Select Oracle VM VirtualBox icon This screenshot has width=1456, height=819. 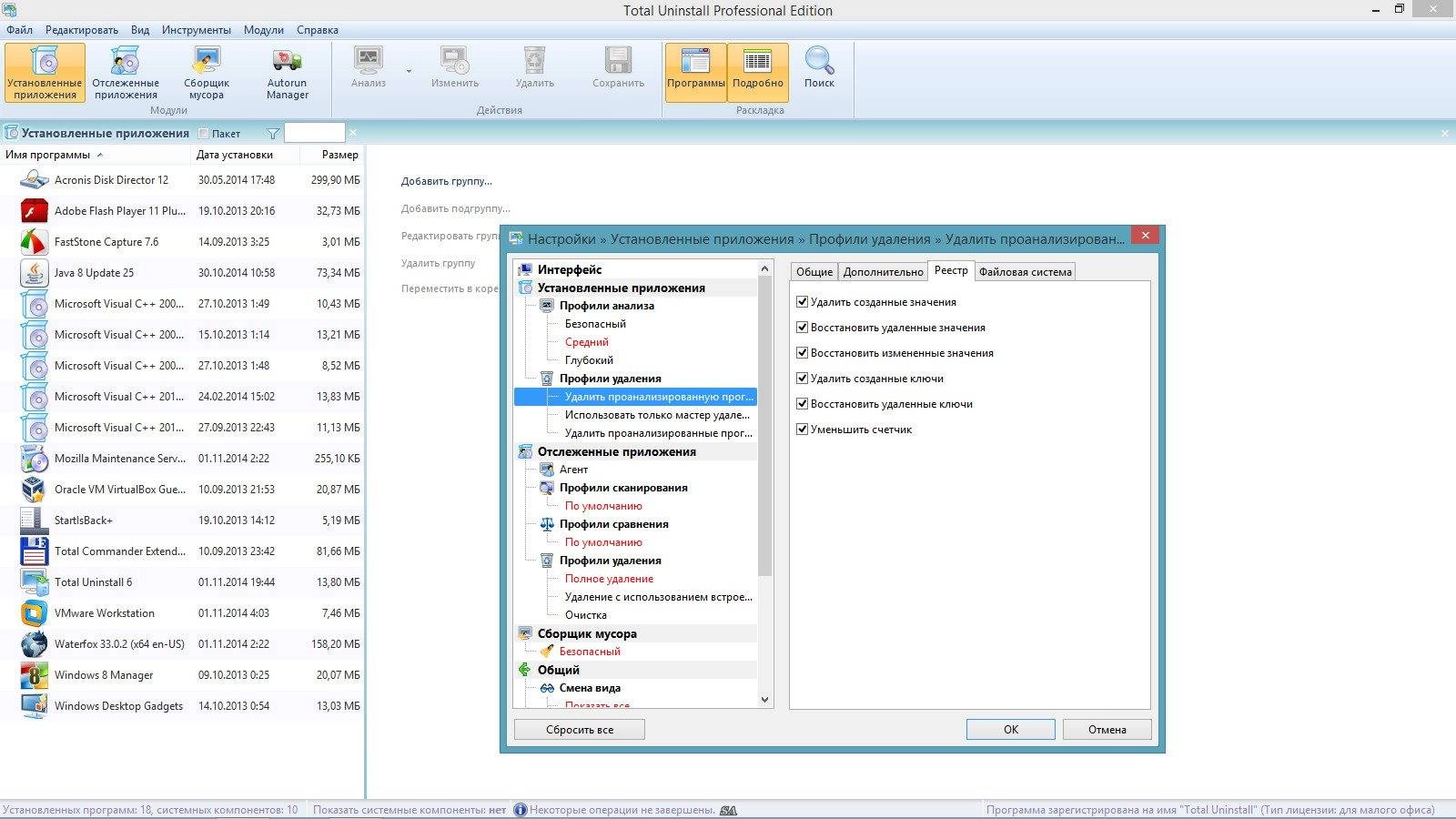click(34, 490)
